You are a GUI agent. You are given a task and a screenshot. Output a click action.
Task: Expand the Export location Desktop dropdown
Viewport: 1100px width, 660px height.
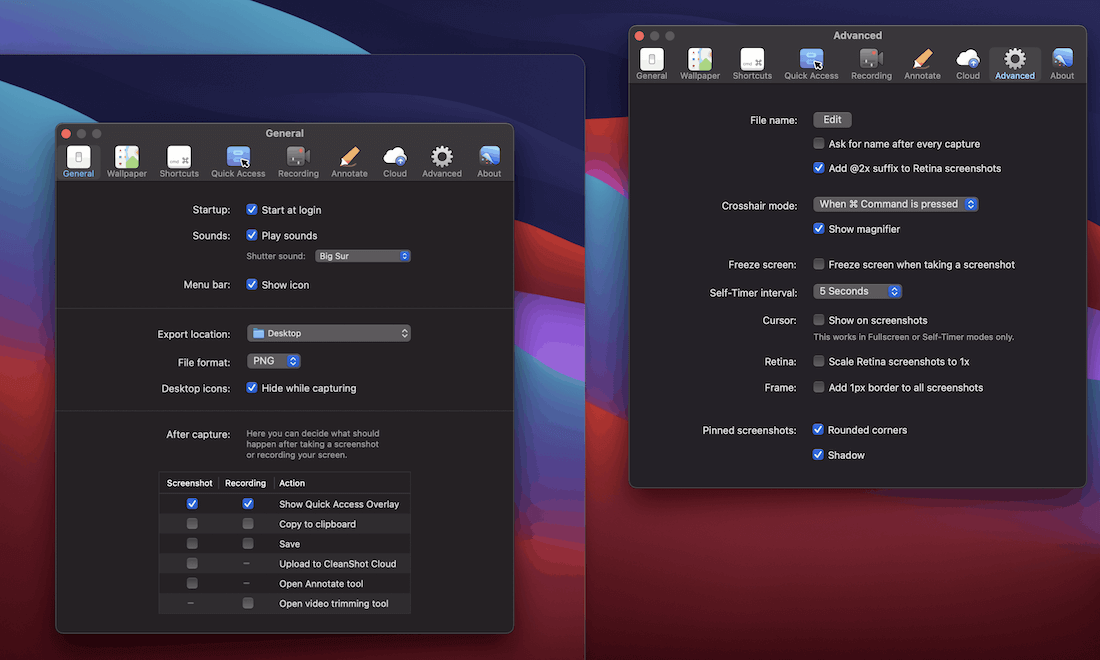click(x=329, y=333)
